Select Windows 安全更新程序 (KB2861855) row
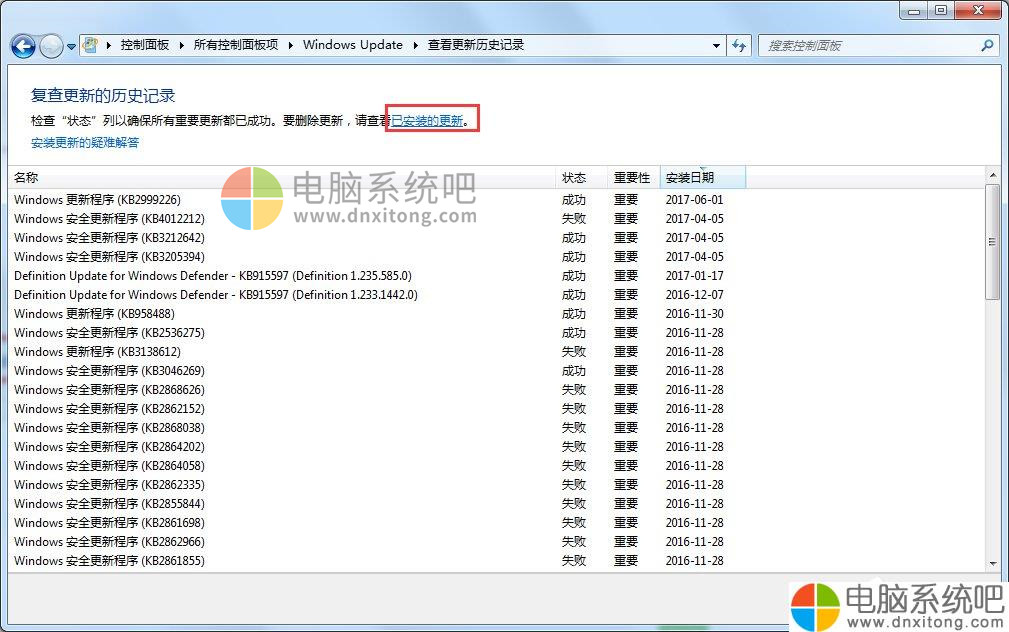The width and height of the screenshot is (1009, 632). [x=495, y=561]
